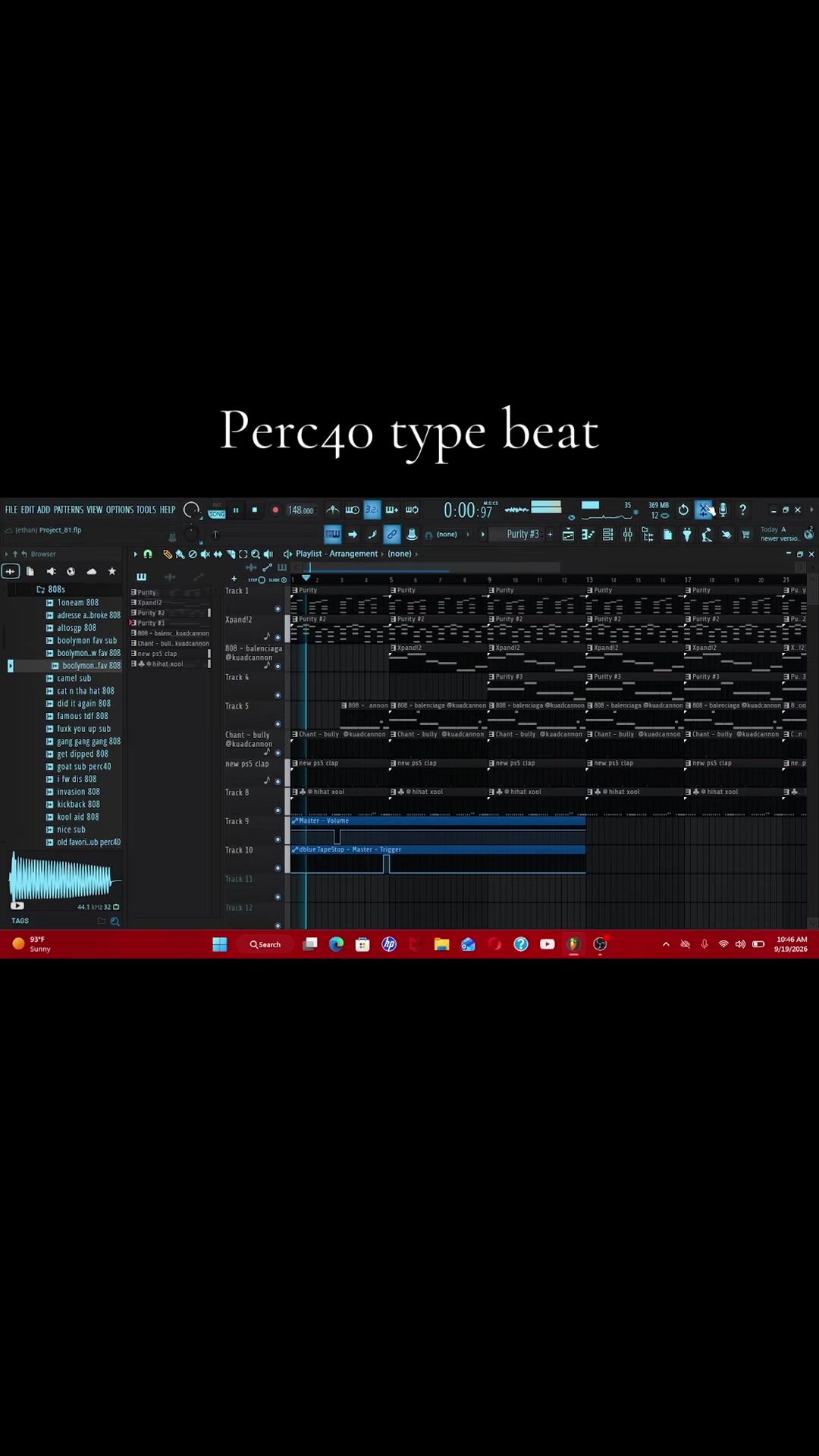Mute the Xpand!2 track

[278, 638]
